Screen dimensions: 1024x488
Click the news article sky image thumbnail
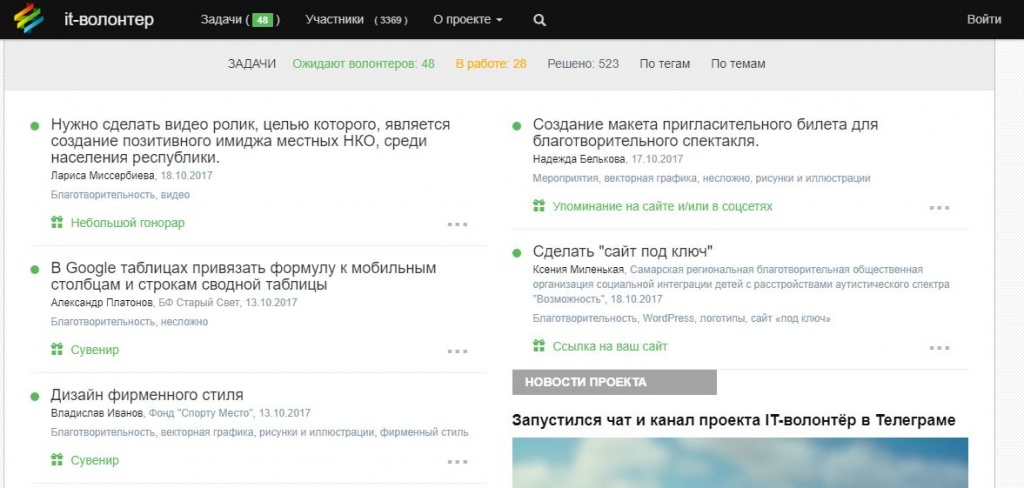pos(740,463)
